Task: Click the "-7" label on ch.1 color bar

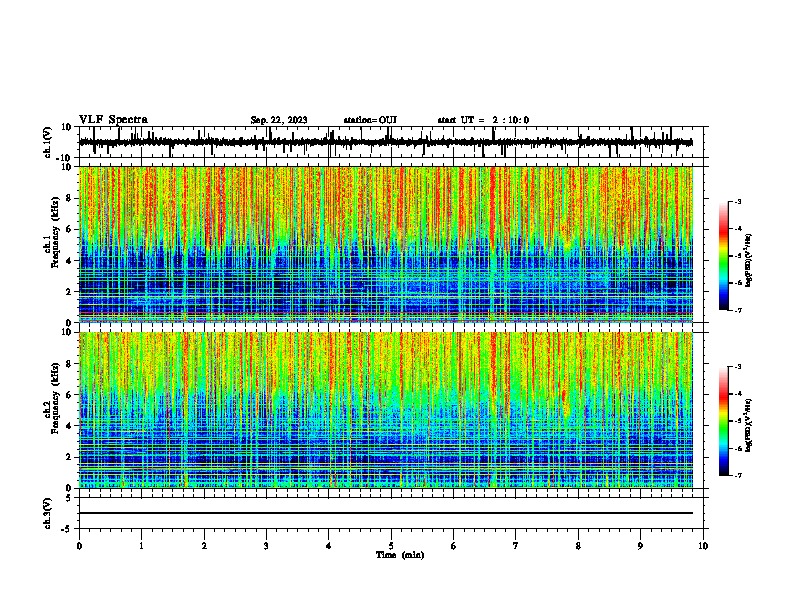Action: coord(738,310)
